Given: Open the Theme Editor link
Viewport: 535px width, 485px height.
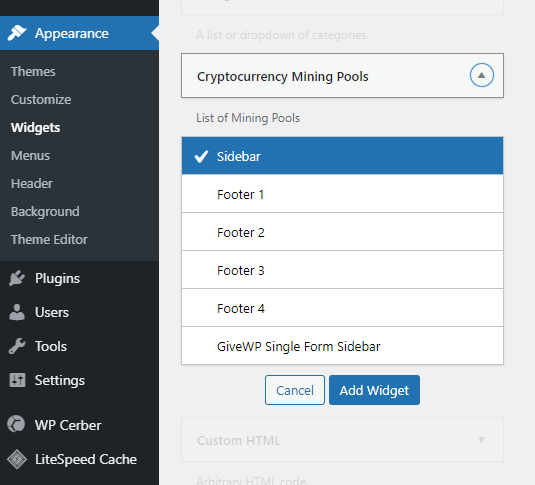Looking at the screenshot, I should click(x=49, y=239).
